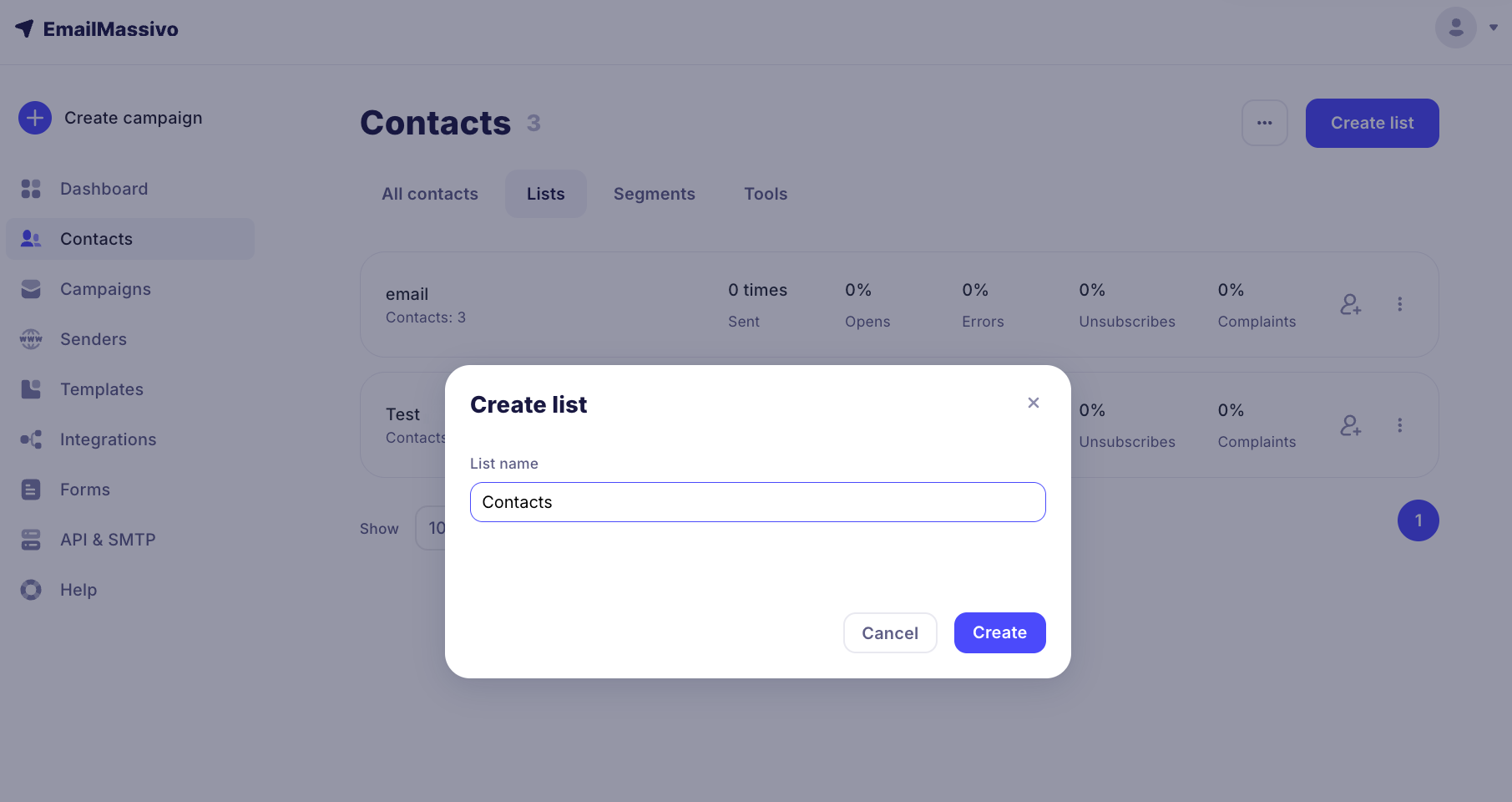Open the email list options menu
This screenshot has width=1512, height=802.
click(x=1399, y=305)
